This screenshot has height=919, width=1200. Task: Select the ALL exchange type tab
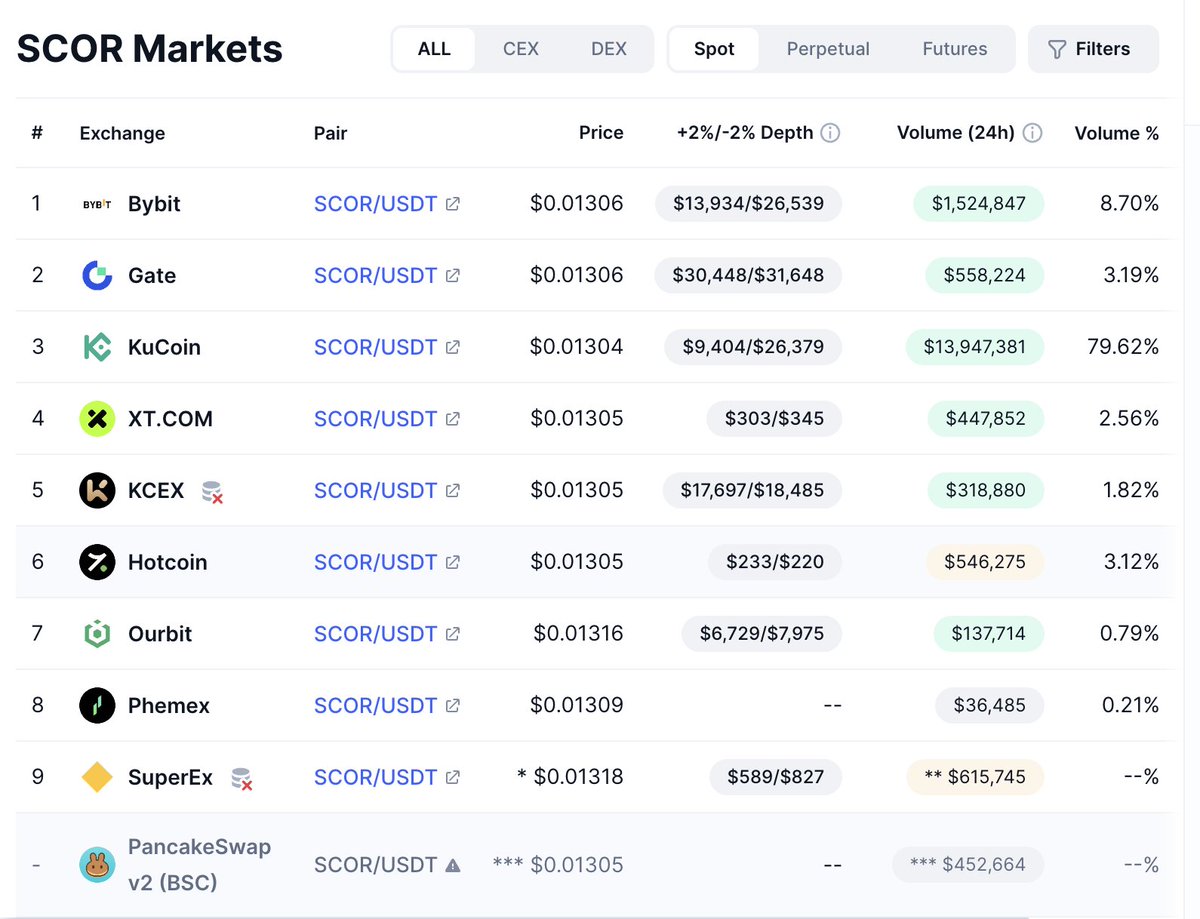point(434,49)
